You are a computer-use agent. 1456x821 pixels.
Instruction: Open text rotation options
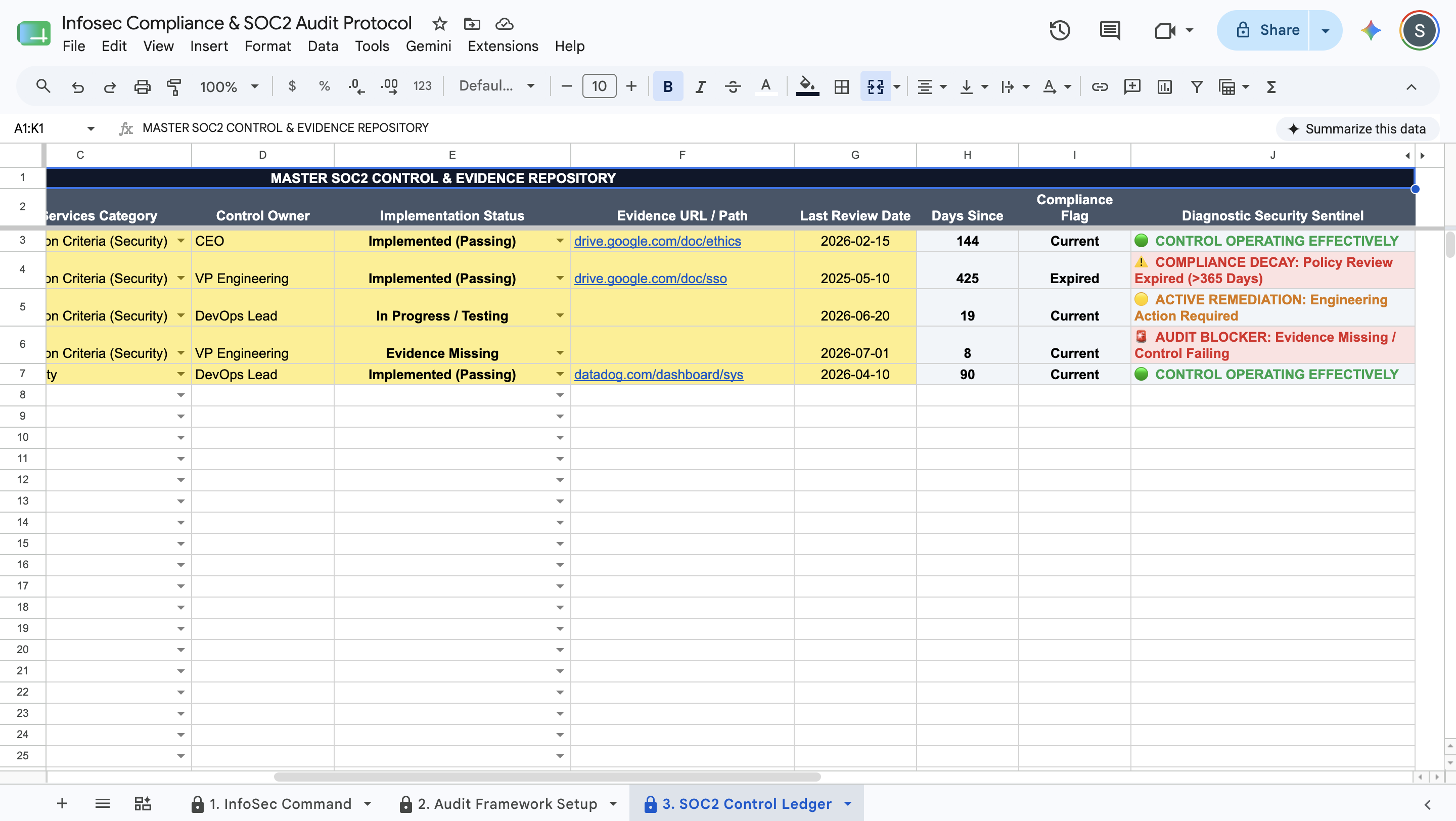1057,86
